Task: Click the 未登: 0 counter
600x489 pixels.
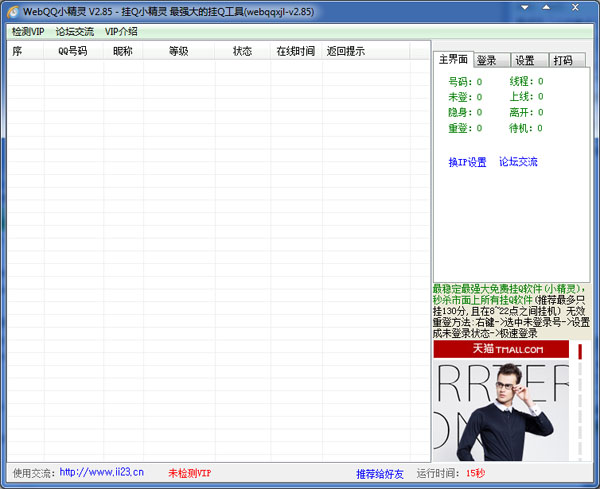Action: [x=465, y=97]
